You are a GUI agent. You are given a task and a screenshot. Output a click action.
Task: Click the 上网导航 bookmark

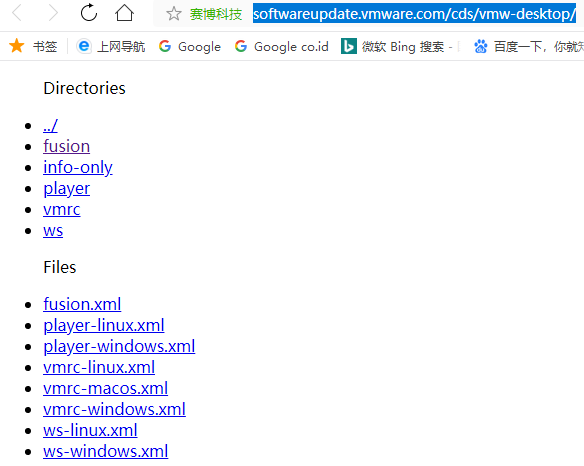pyautogui.click(x=111, y=47)
